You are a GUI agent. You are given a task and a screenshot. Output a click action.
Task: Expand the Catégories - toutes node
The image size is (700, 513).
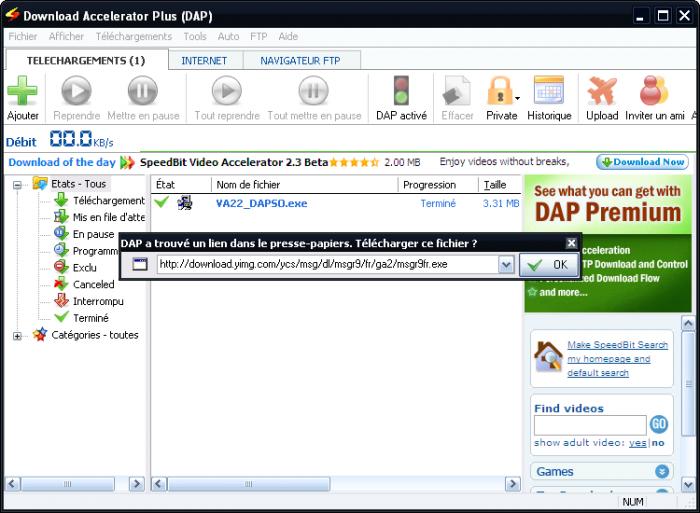point(17,336)
